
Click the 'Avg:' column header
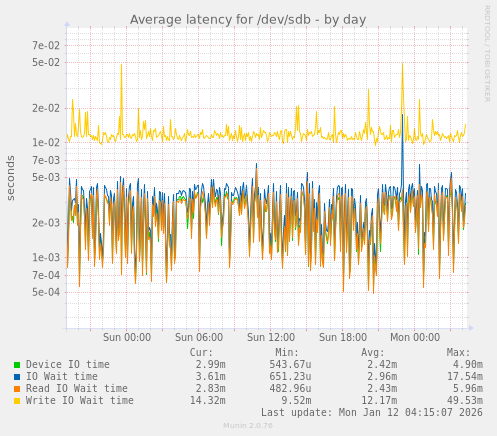coord(373,352)
